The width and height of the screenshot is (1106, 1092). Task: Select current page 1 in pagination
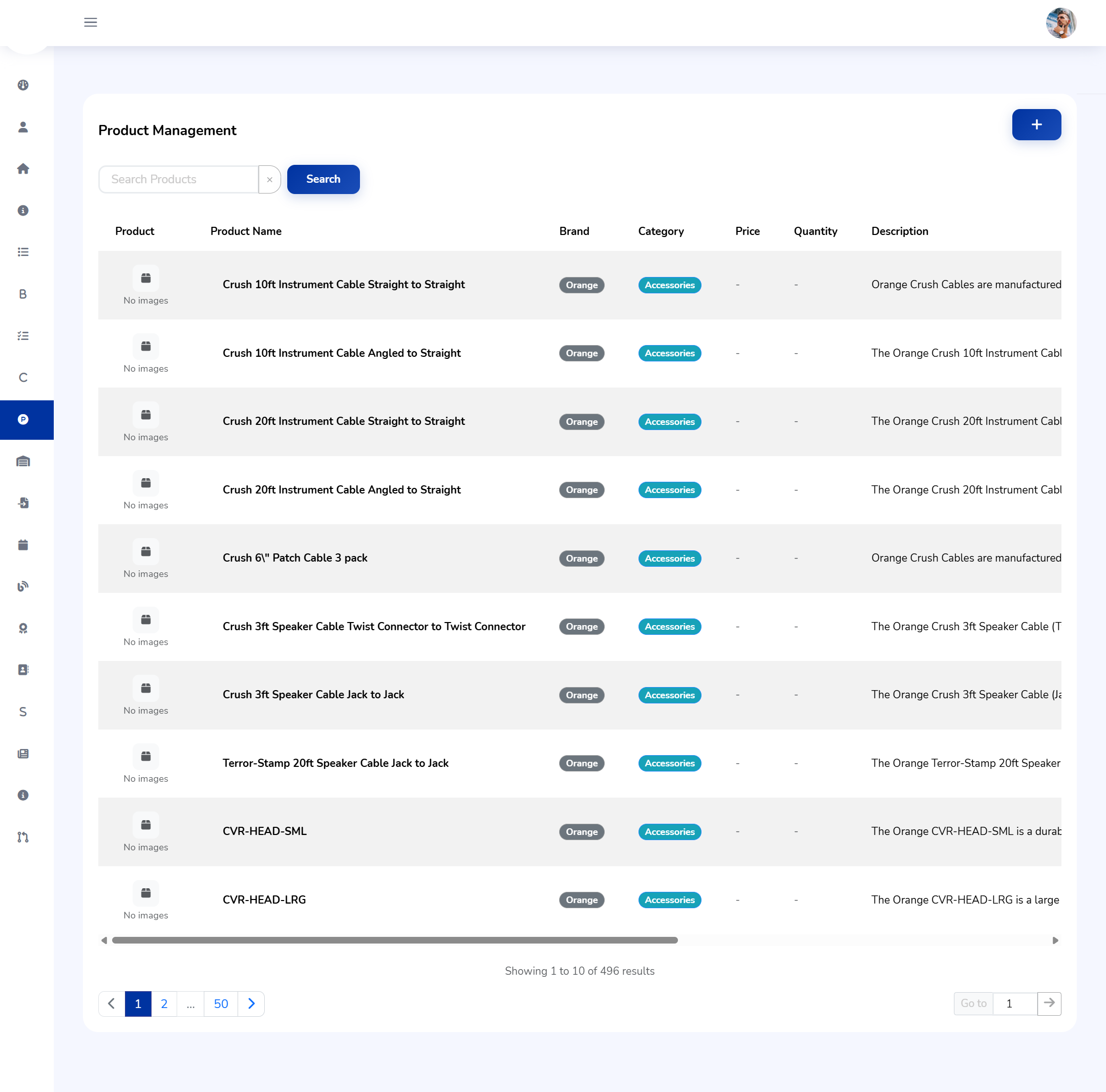[x=138, y=1003]
